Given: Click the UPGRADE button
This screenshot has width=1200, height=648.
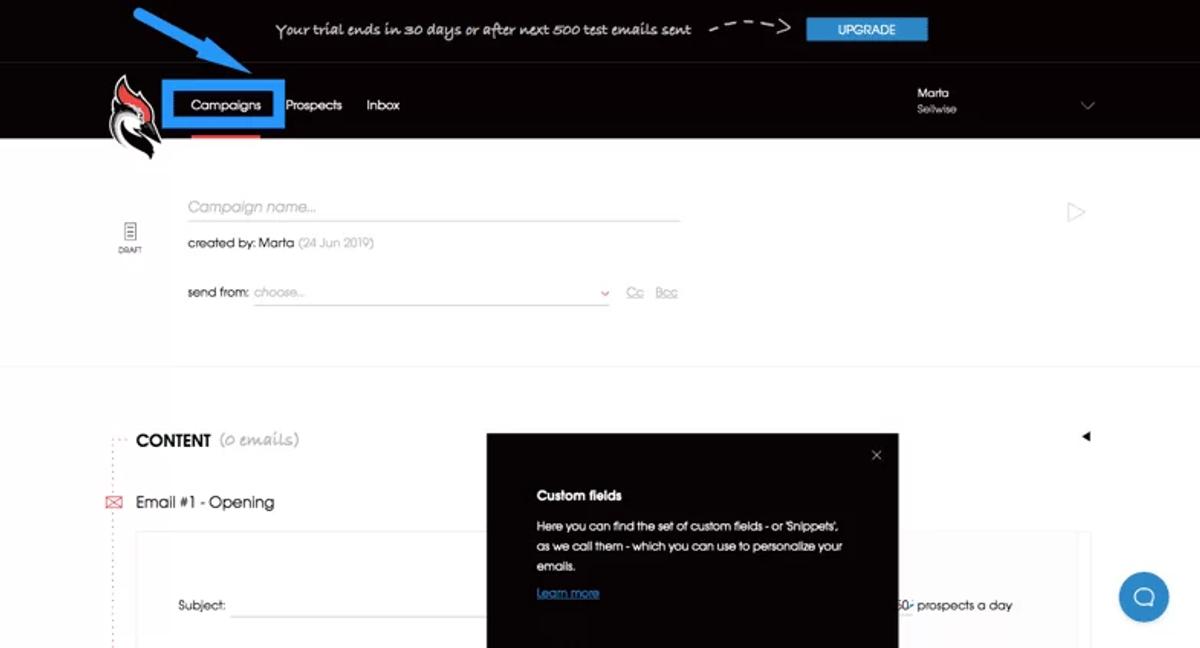Looking at the screenshot, I should click(x=867, y=30).
